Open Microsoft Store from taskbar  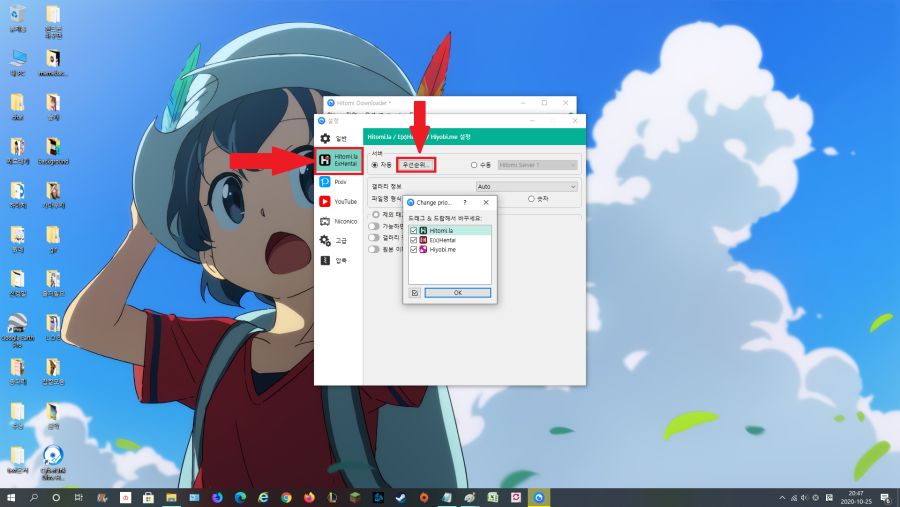148,498
